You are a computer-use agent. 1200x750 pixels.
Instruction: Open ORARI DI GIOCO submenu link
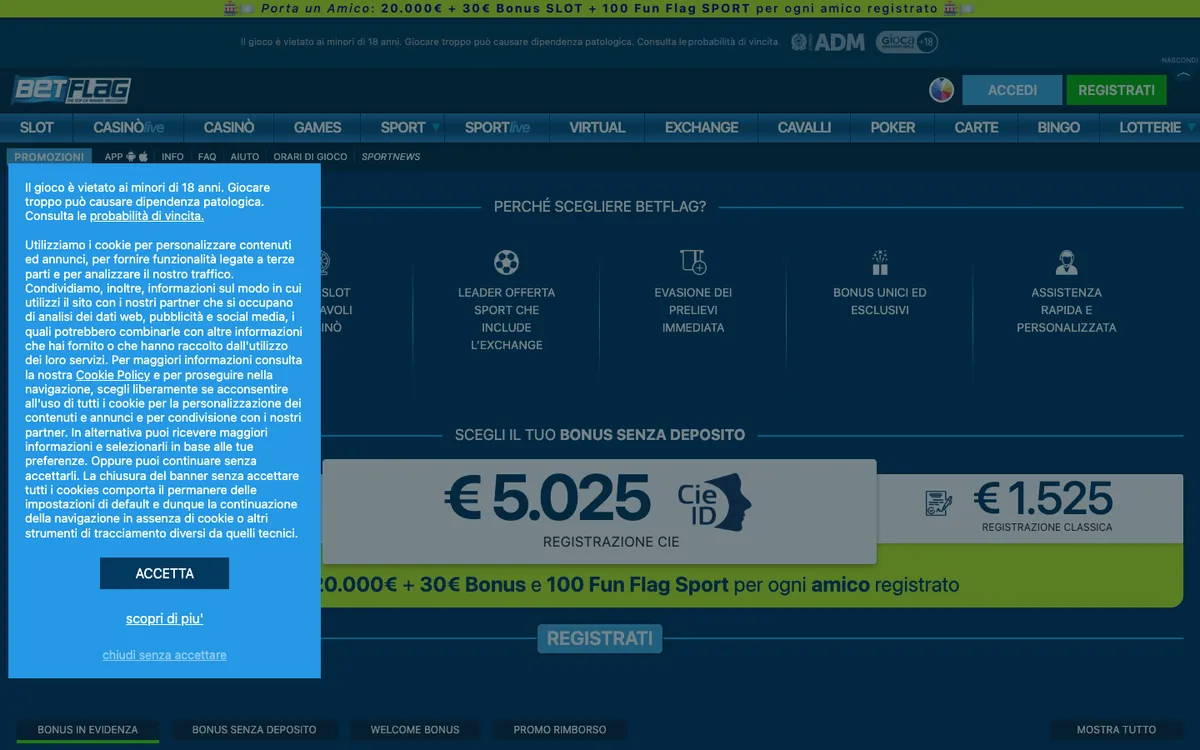(310, 157)
